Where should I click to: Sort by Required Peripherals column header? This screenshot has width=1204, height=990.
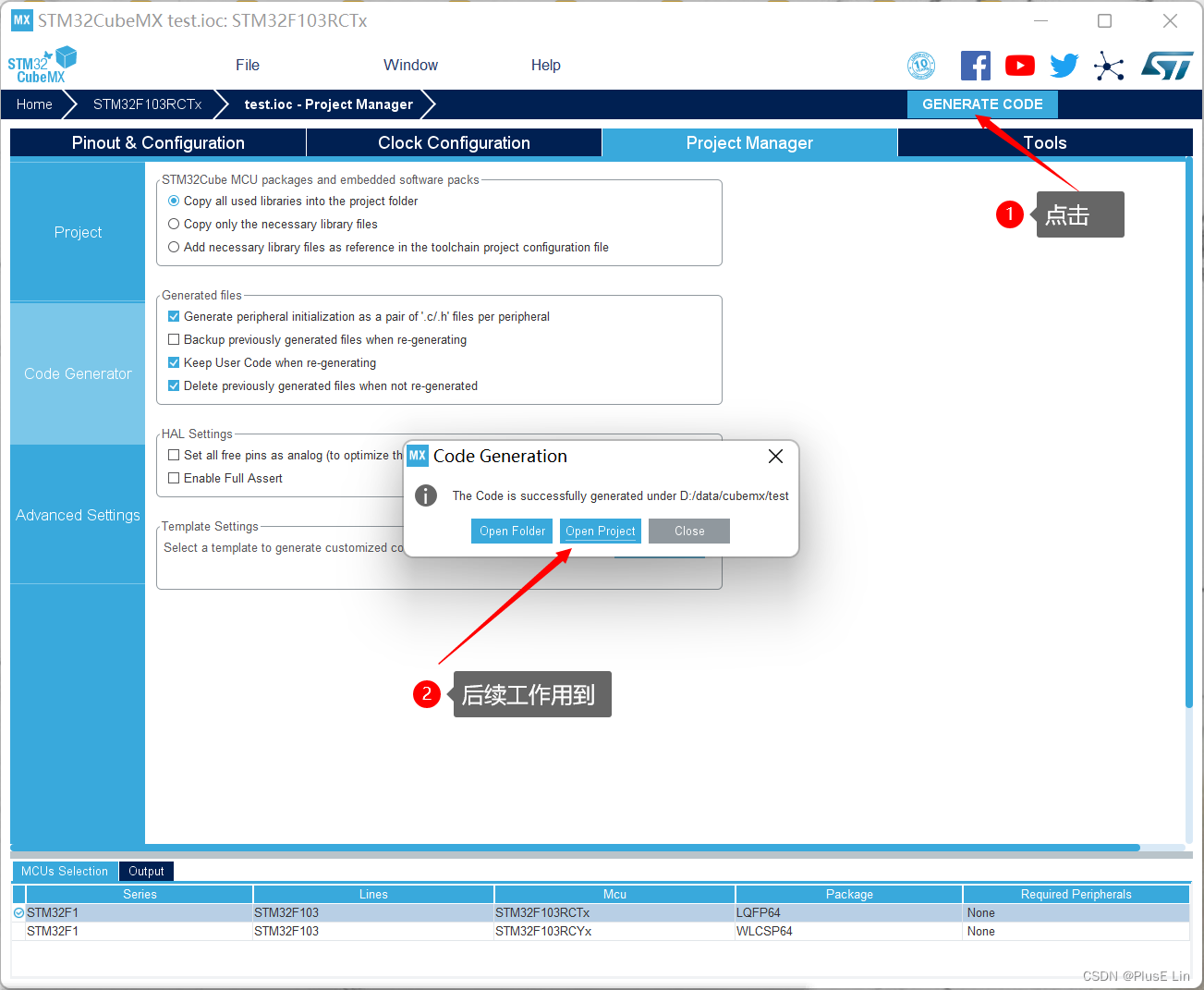coord(1076,894)
